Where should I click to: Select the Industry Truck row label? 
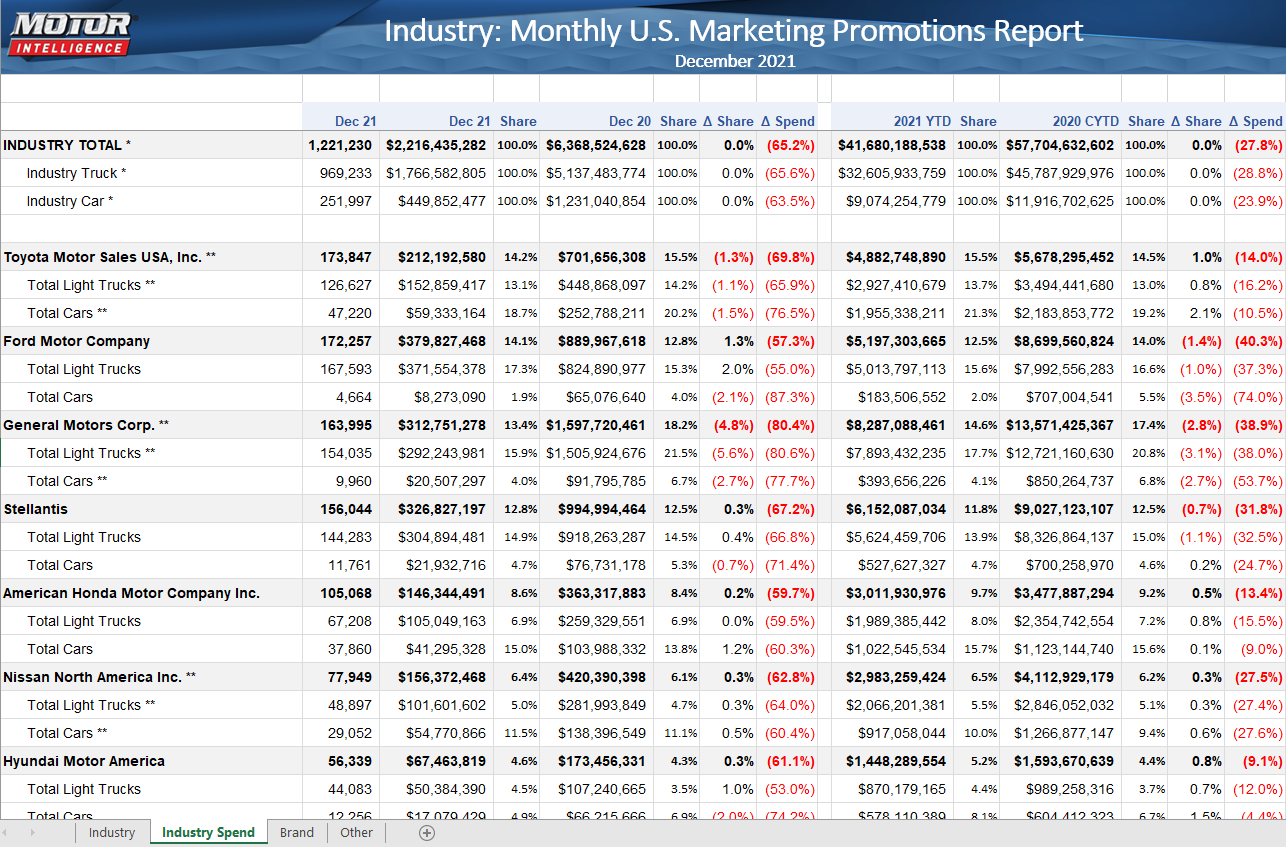point(76,173)
